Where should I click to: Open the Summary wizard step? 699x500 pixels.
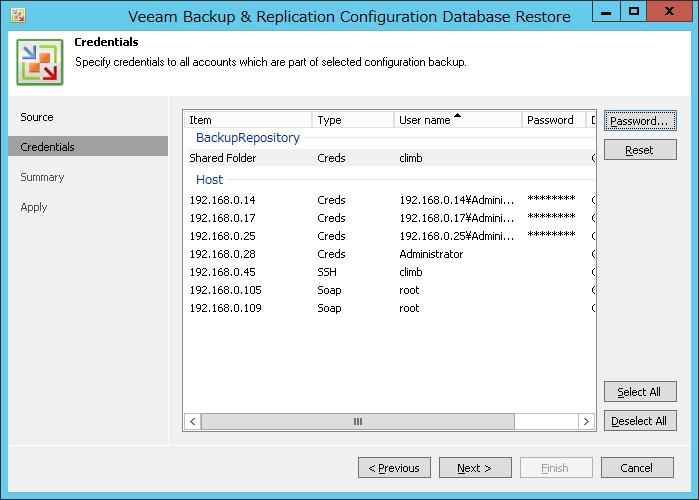coord(42,177)
